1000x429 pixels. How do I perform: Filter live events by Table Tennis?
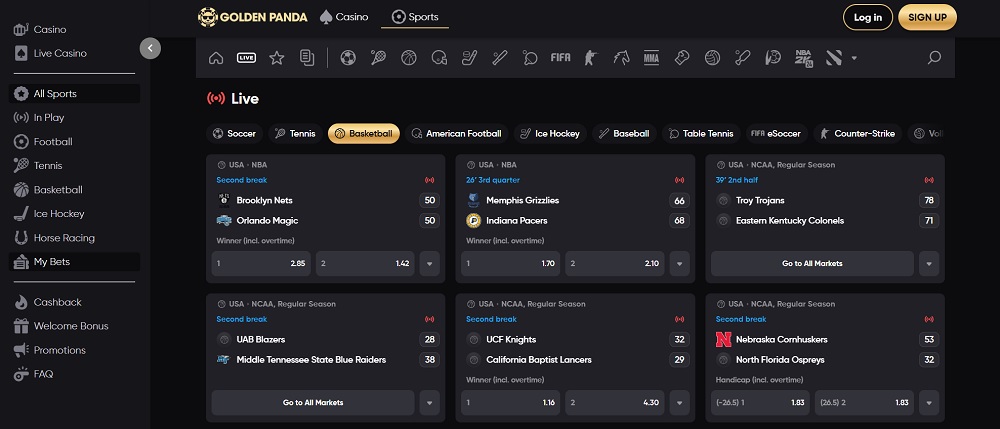pyautogui.click(x=701, y=133)
